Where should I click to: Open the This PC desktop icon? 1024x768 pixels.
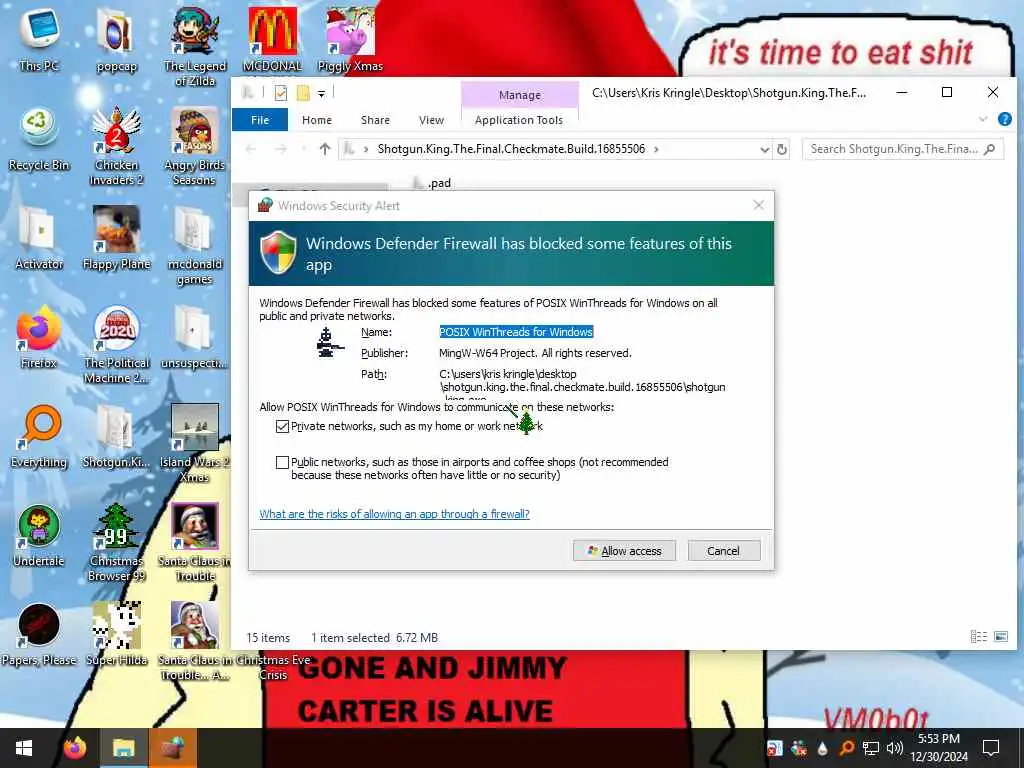[x=39, y=37]
